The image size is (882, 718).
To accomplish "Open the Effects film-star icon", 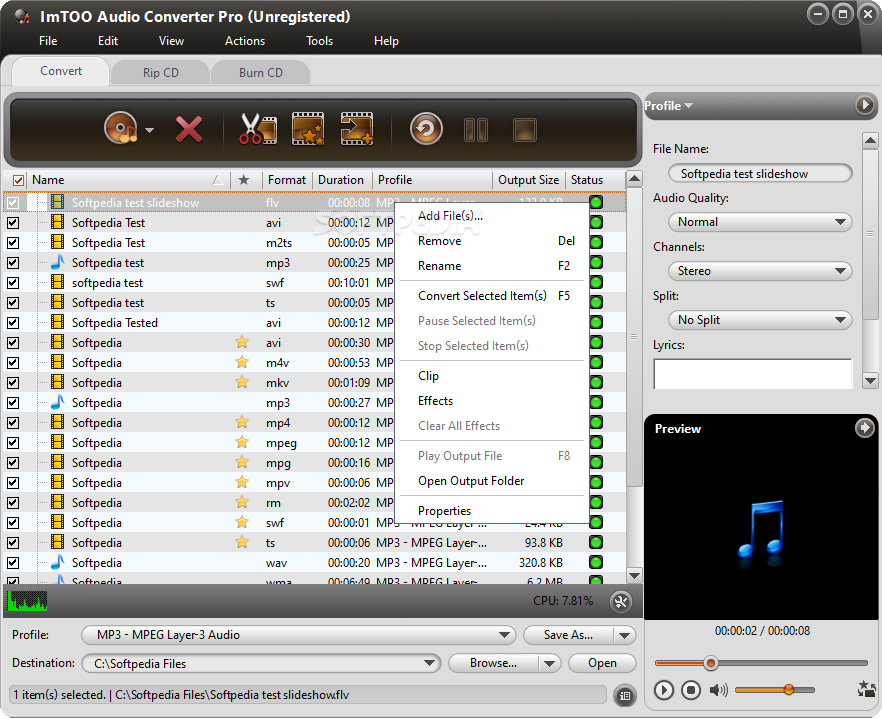I will (308, 129).
